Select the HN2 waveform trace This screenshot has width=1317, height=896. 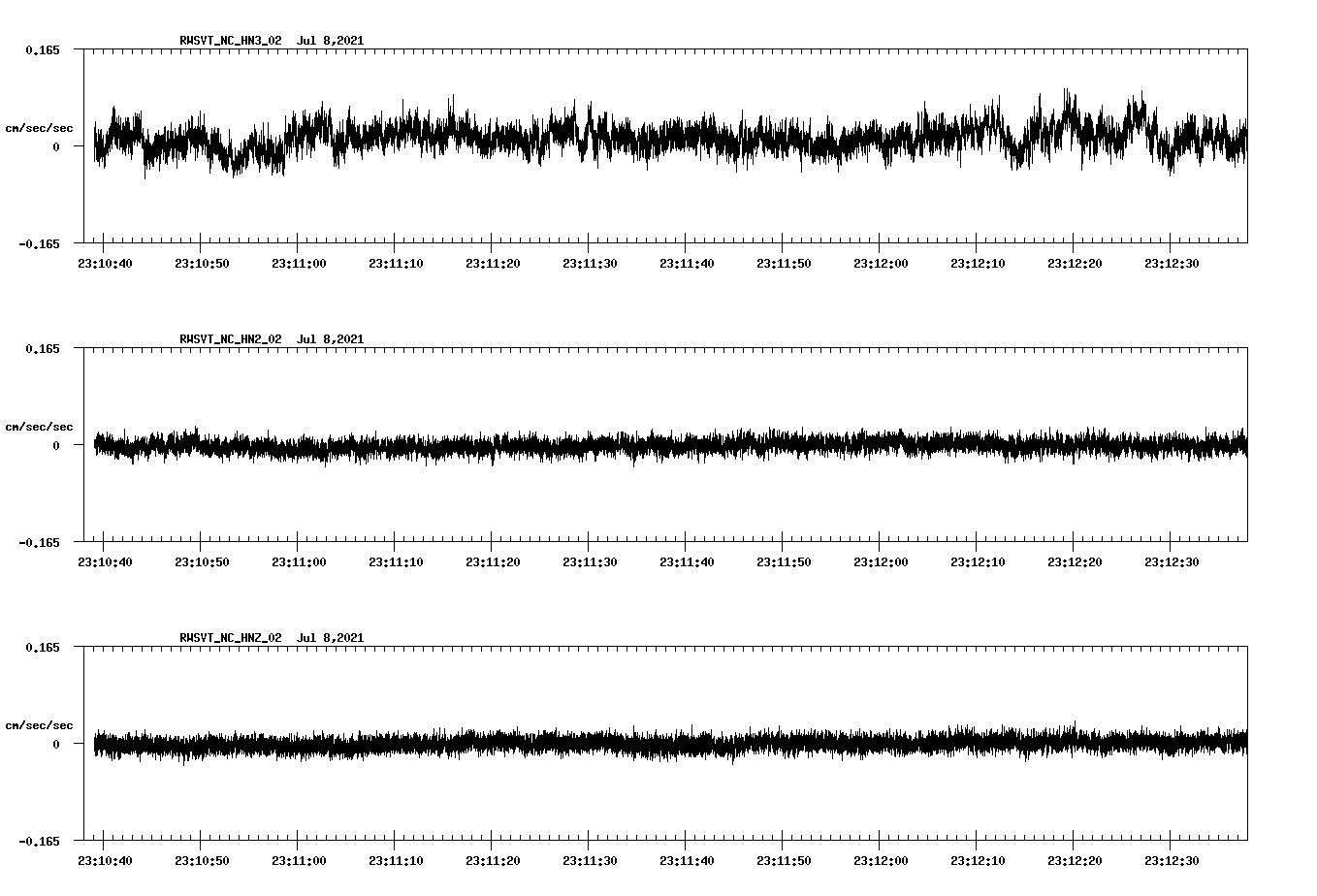click(x=582, y=446)
